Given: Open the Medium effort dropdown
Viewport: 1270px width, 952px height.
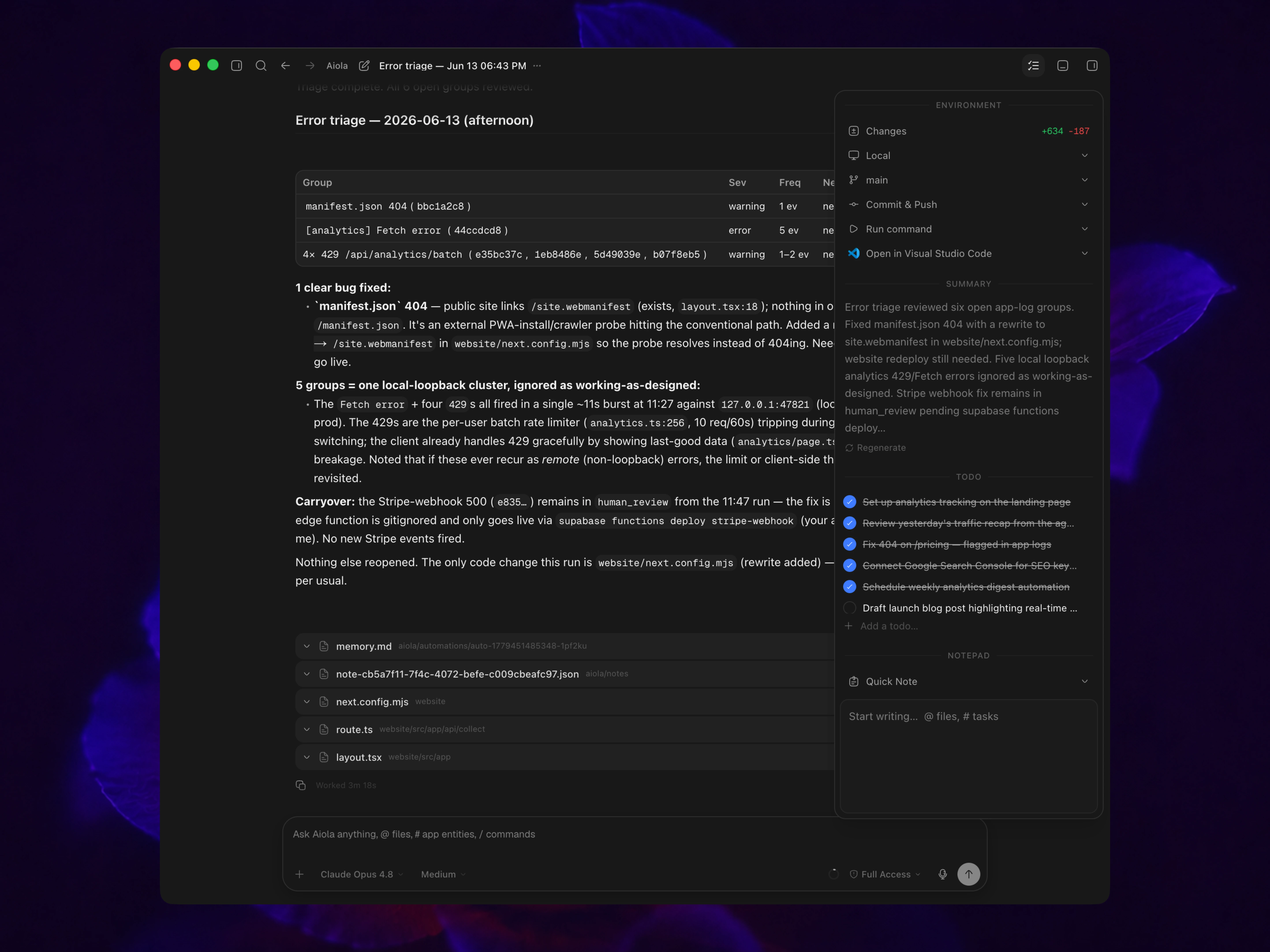Looking at the screenshot, I should coord(443,874).
